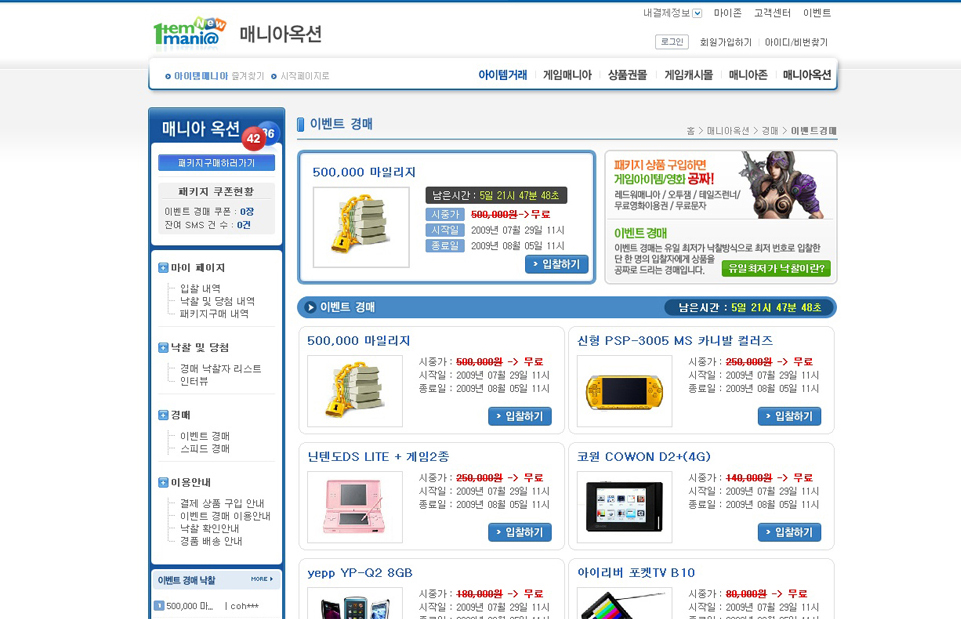Viewport: 961px width, 619px height.
Task: Go to the 게임캐시몰 menu
Action: pos(688,75)
